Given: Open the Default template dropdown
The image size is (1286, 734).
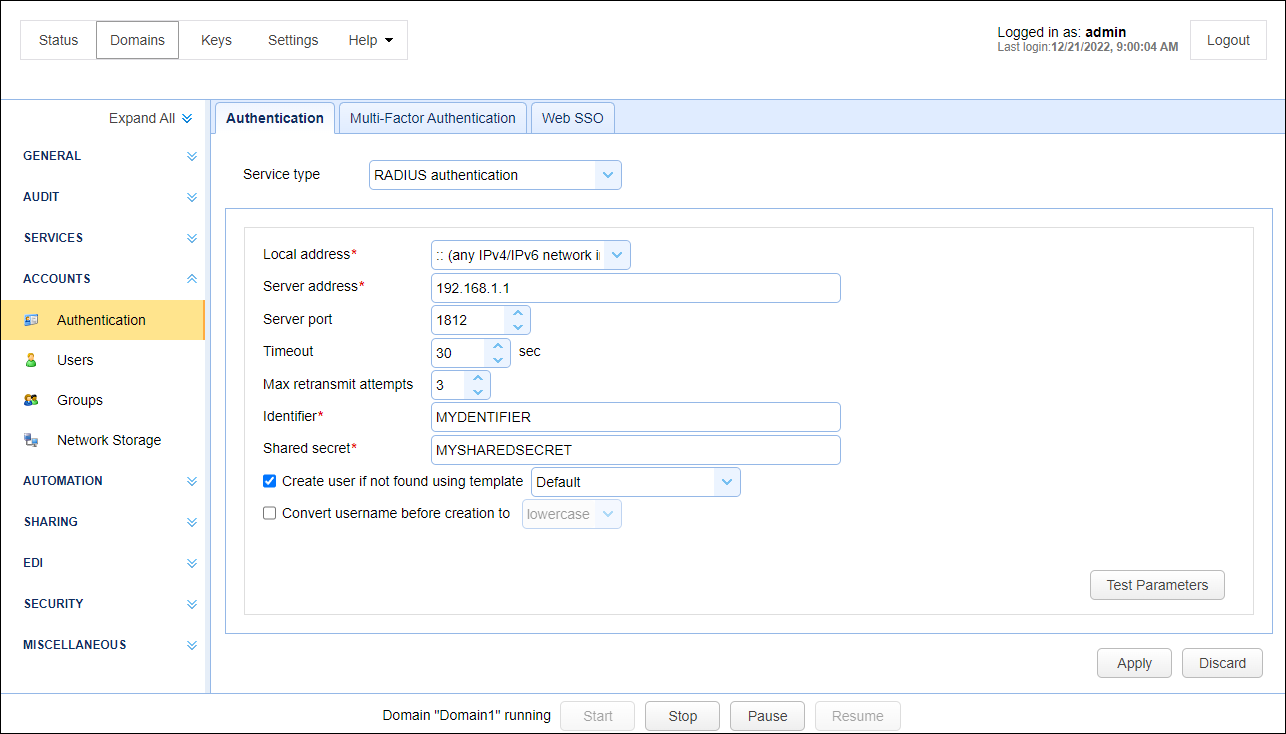Looking at the screenshot, I should pyautogui.click(x=727, y=482).
